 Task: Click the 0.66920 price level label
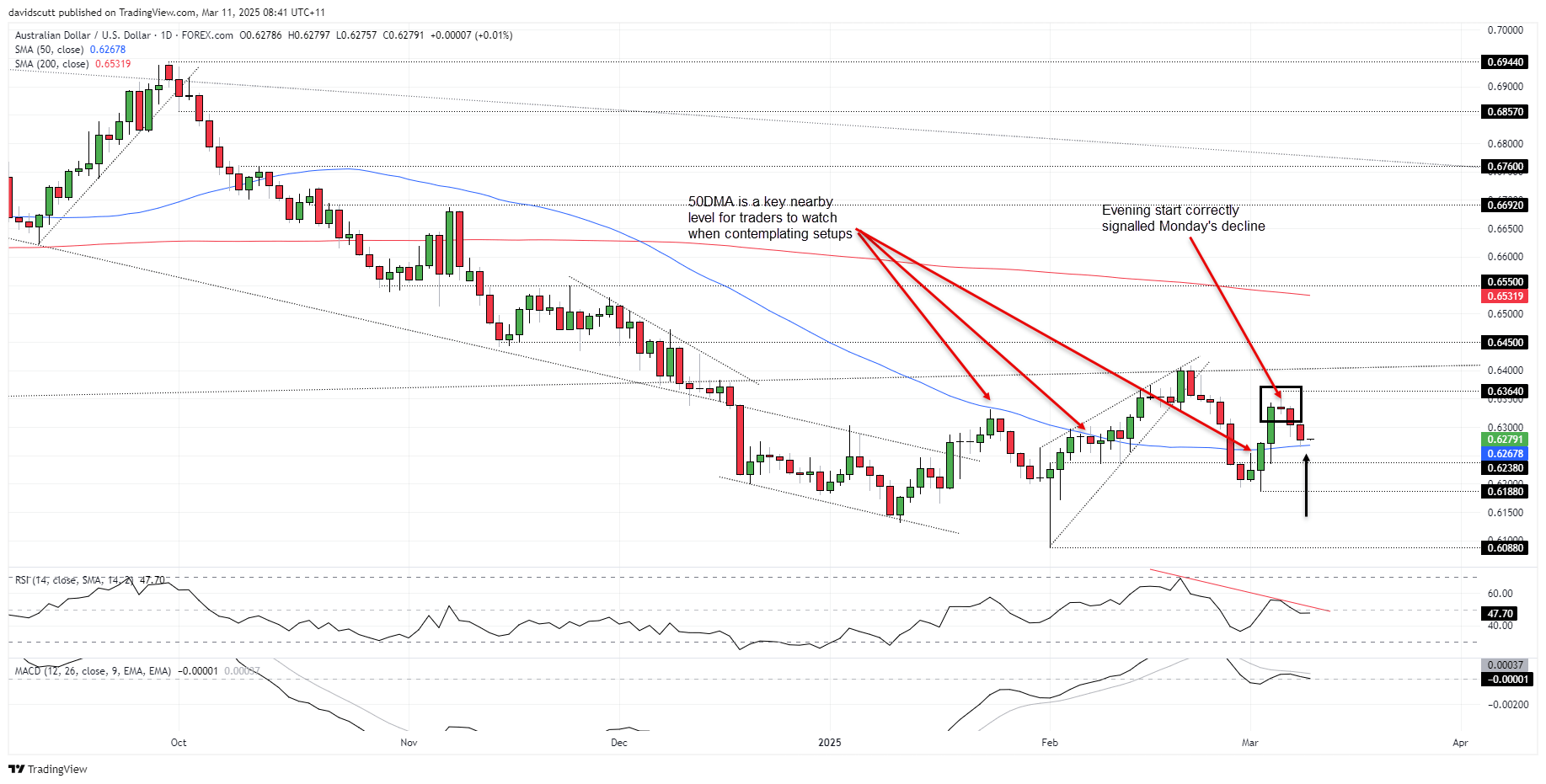[x=1505, y=205]
